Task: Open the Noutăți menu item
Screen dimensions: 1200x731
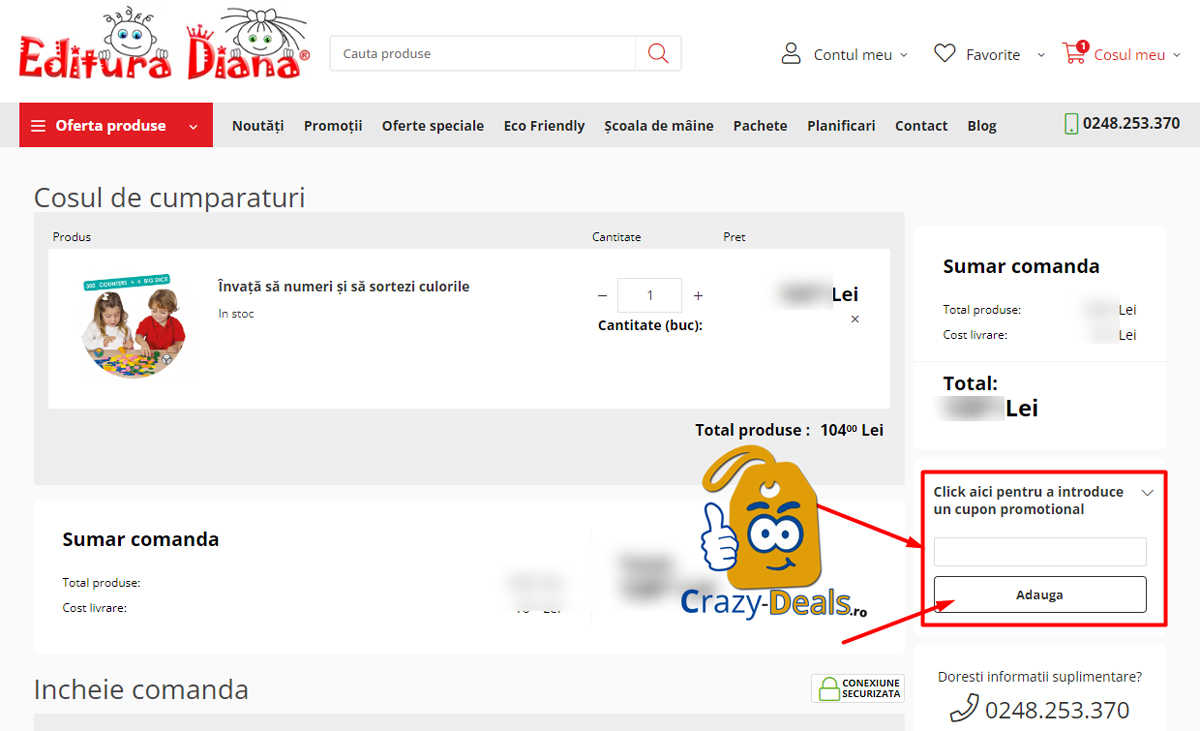Action: tap(258, 126)
